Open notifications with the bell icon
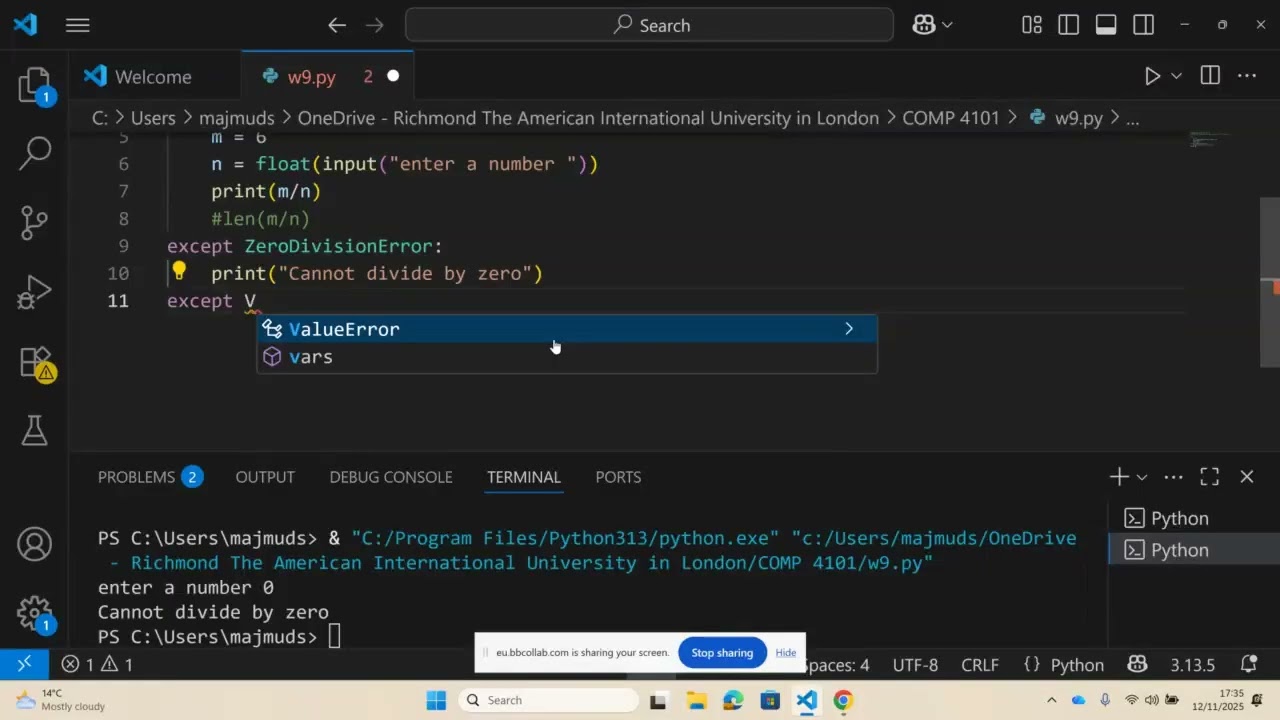 [1248, 664]
